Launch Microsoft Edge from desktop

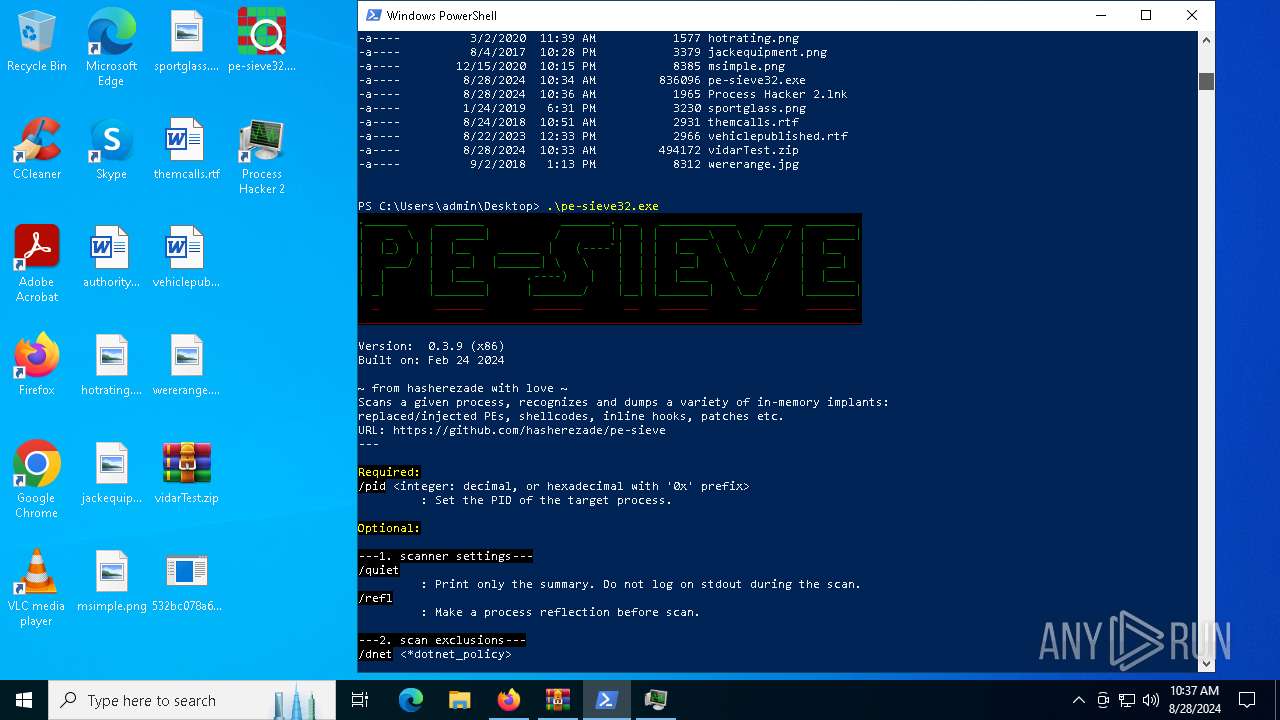click(x=111, y=48)
